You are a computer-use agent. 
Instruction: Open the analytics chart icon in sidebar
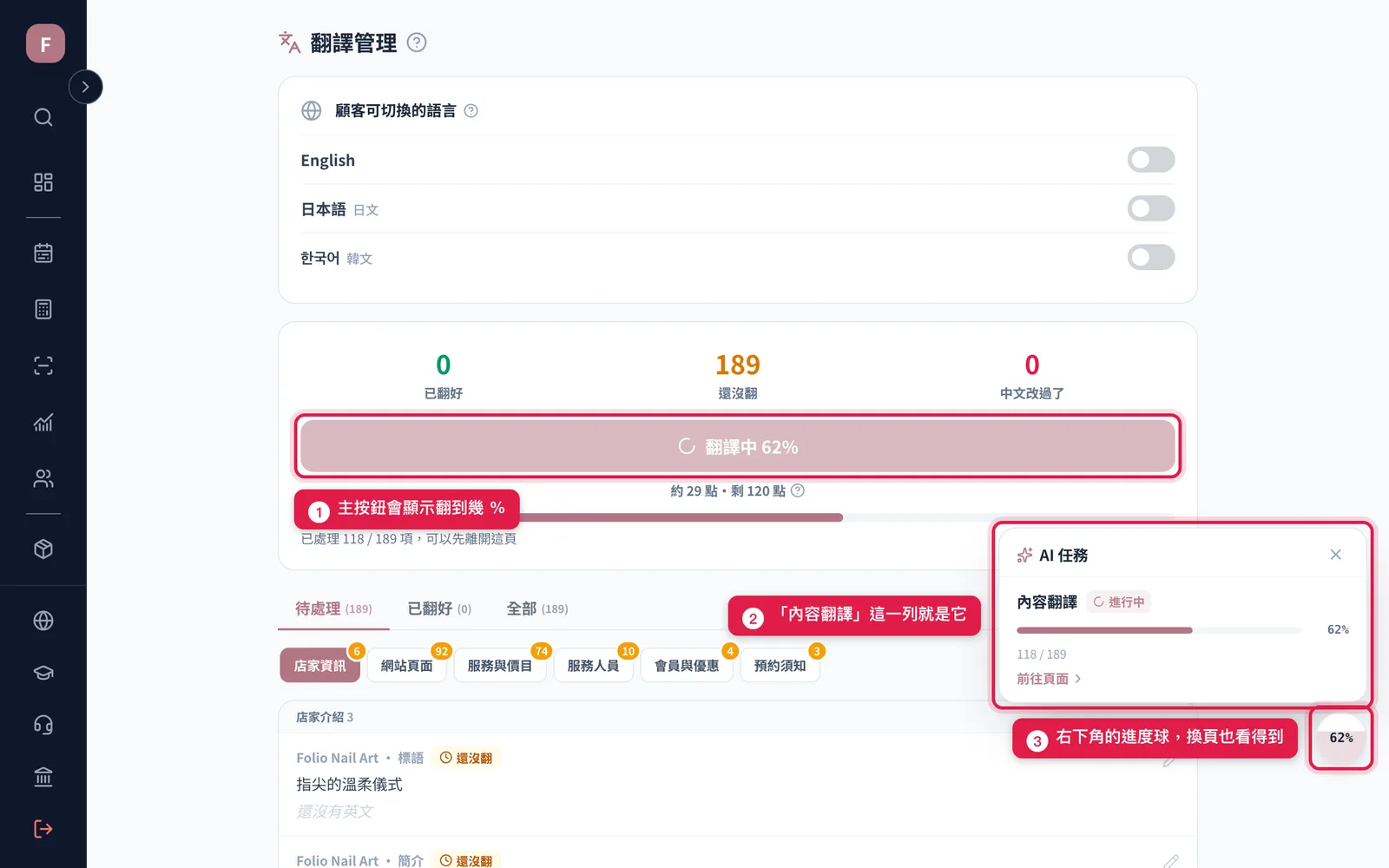point(43,422)
